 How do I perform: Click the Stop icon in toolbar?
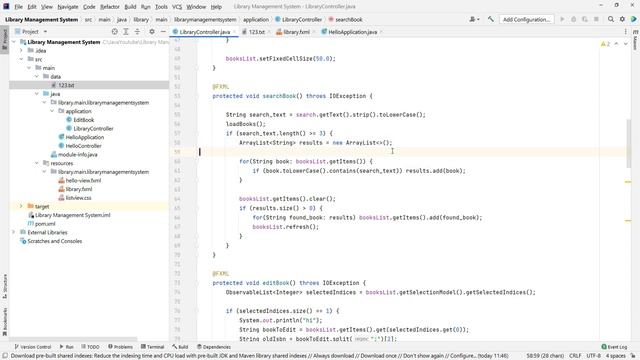pos(596,19)
